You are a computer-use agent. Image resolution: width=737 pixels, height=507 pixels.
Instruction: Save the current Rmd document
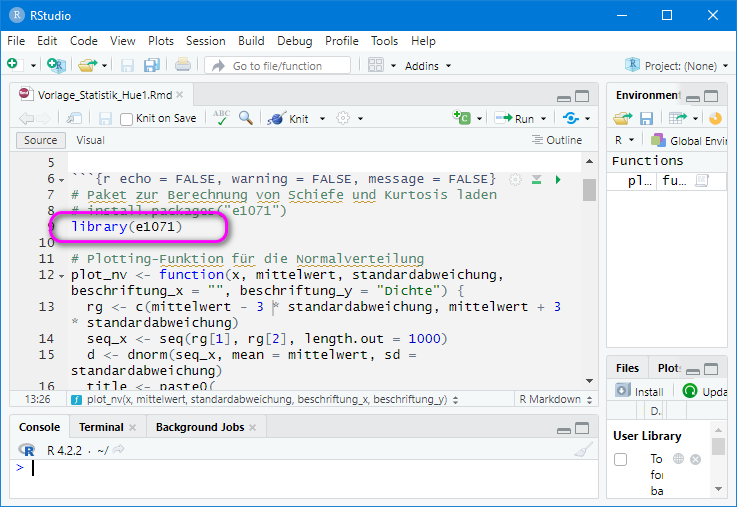(x=105, y=118)
